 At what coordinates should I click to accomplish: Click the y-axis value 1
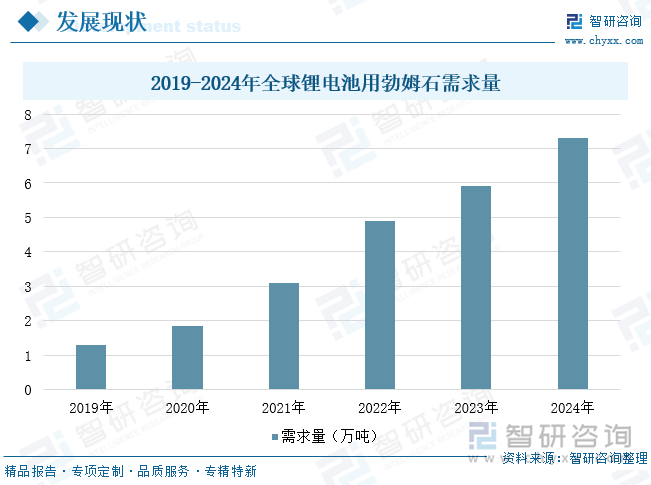pos(28,356)
